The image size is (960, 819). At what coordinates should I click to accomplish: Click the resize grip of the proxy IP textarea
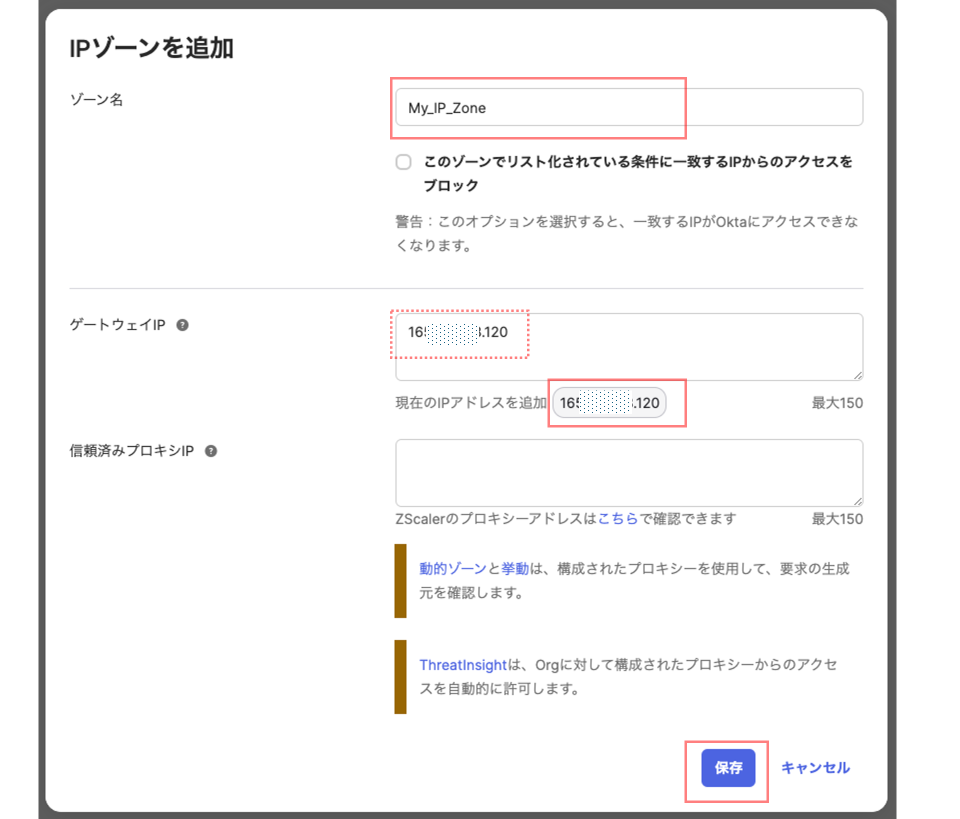857,501
